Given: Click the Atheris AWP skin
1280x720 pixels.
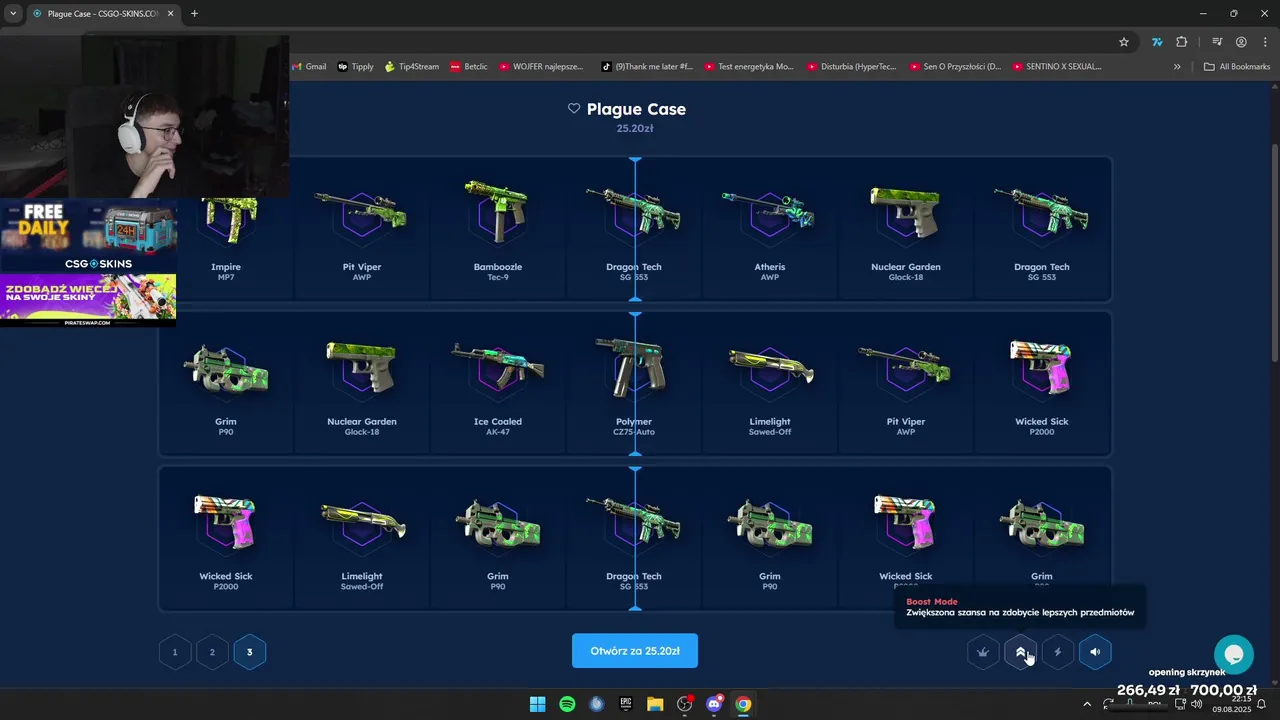Looking at the screenshot, I should 770,230.
